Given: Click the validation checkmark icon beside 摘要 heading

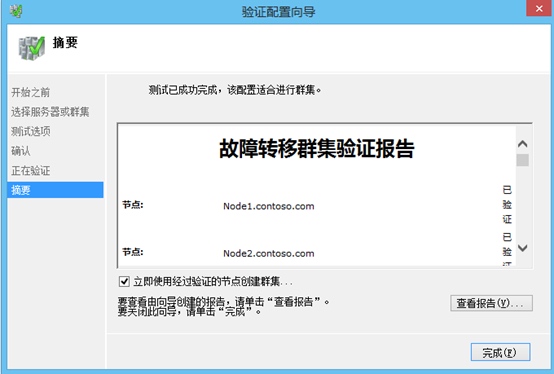Looking at the screenshot, I should coord(32,48).
